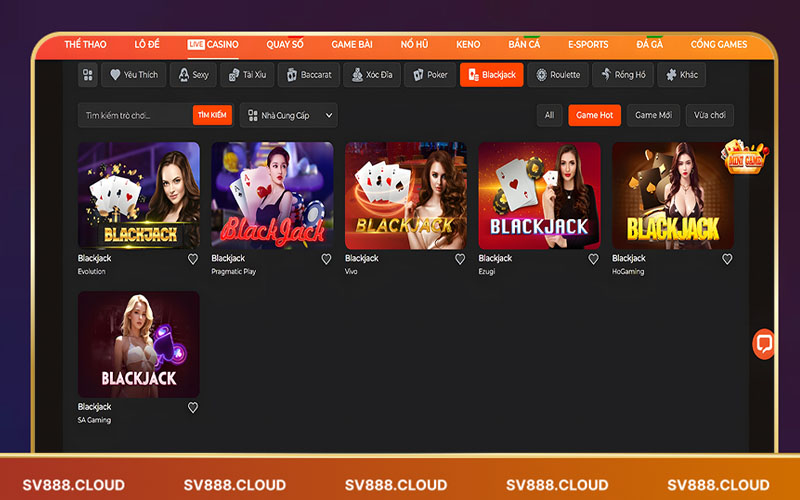The width and height of the screenshot is (800, 500).
Task: Show All games filter
Action: coord(549,115)
